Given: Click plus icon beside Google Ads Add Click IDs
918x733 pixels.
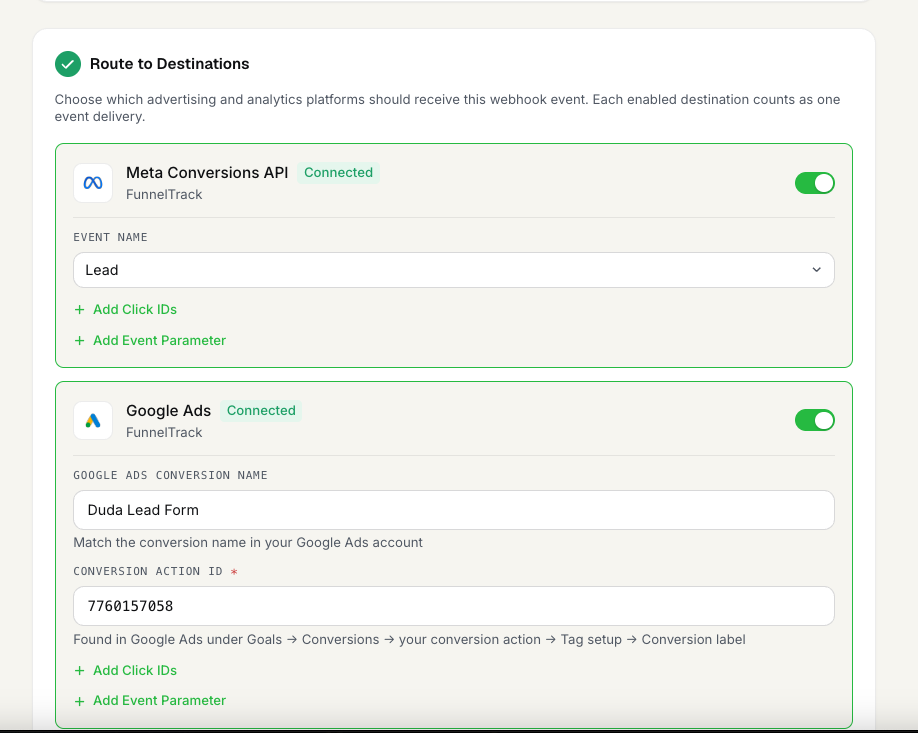Looking at the screenshot, I should [80, 671].
